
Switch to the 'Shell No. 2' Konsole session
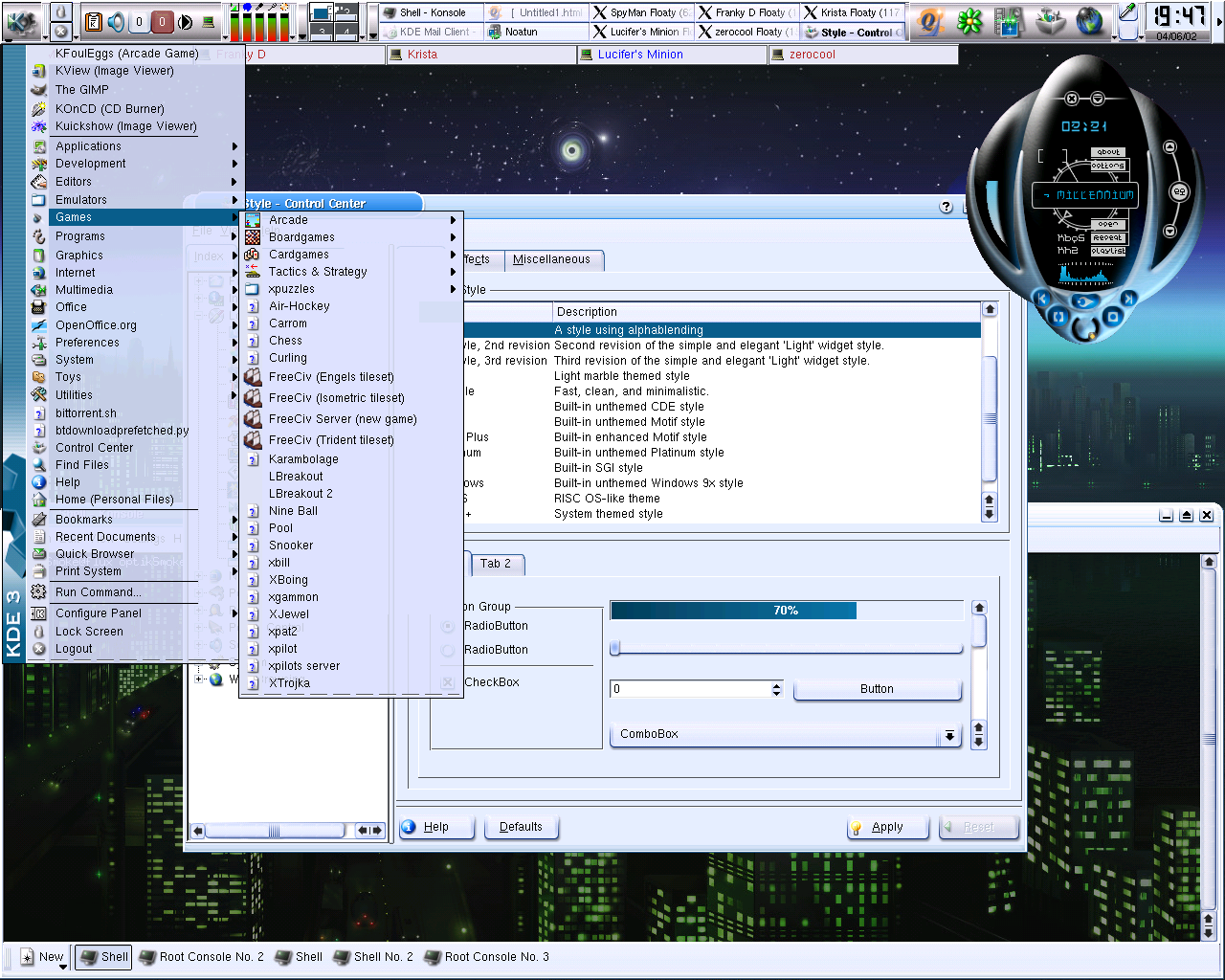373,957
